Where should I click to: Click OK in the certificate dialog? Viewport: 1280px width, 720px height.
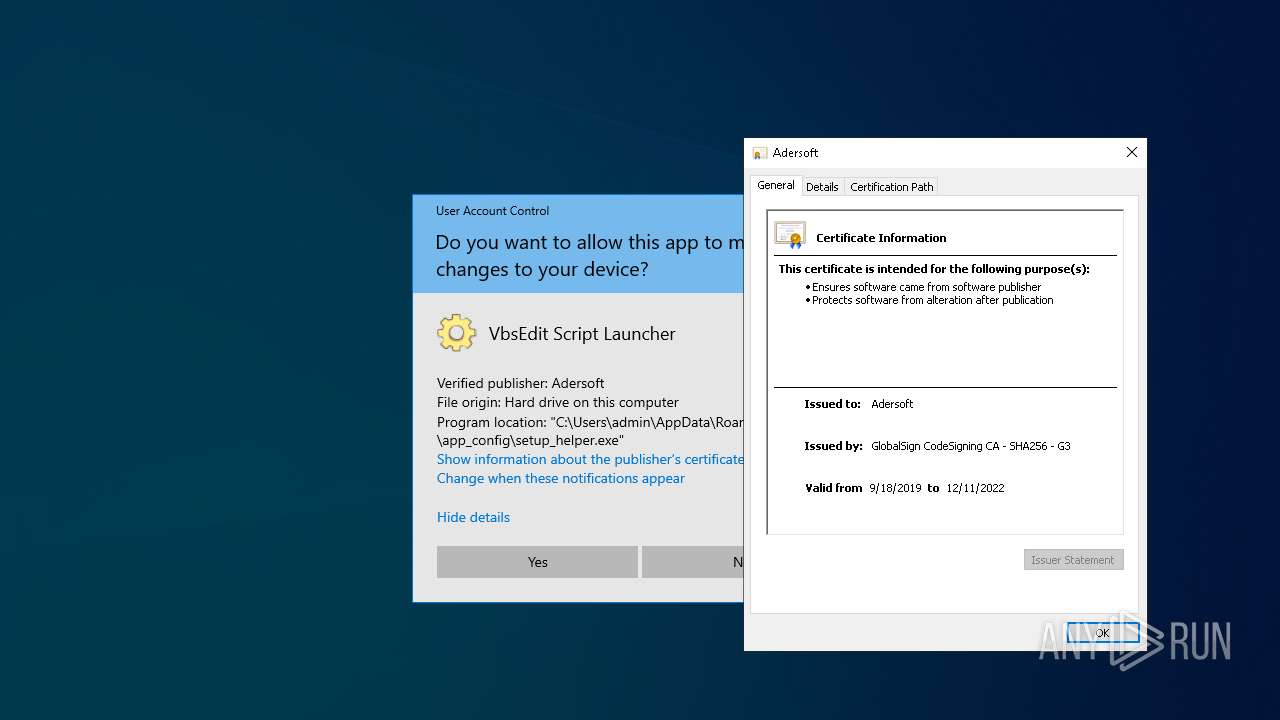pyautogui.click(x=1102, y=633)
